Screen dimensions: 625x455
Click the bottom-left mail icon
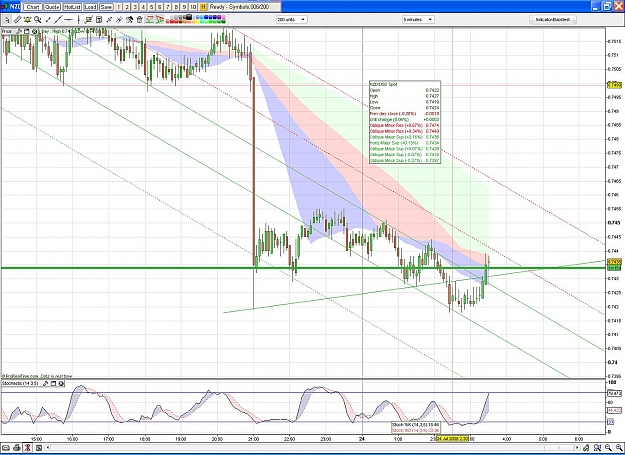point(6,447)
